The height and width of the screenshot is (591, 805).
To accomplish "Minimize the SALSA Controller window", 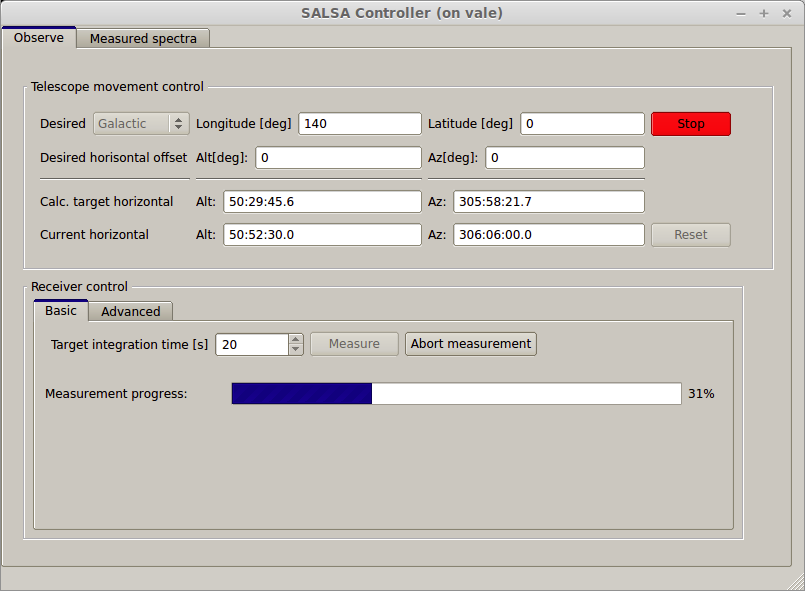I will pyautogui.click(x=741, y=14).
